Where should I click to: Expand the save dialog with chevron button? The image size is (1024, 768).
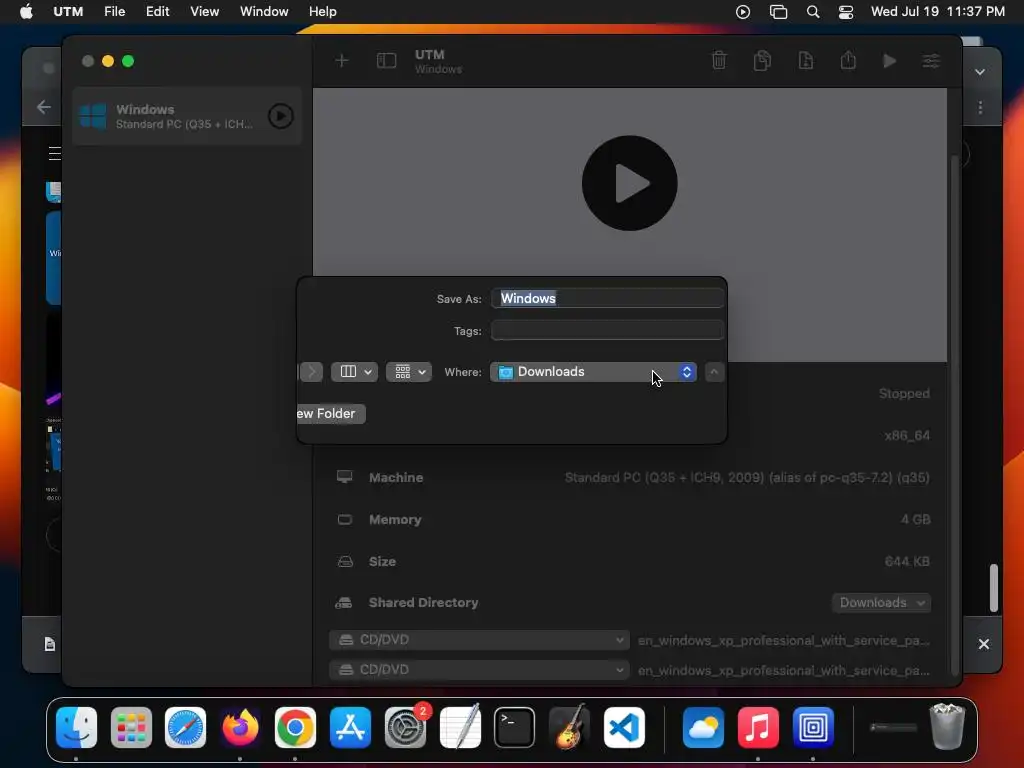714,372
